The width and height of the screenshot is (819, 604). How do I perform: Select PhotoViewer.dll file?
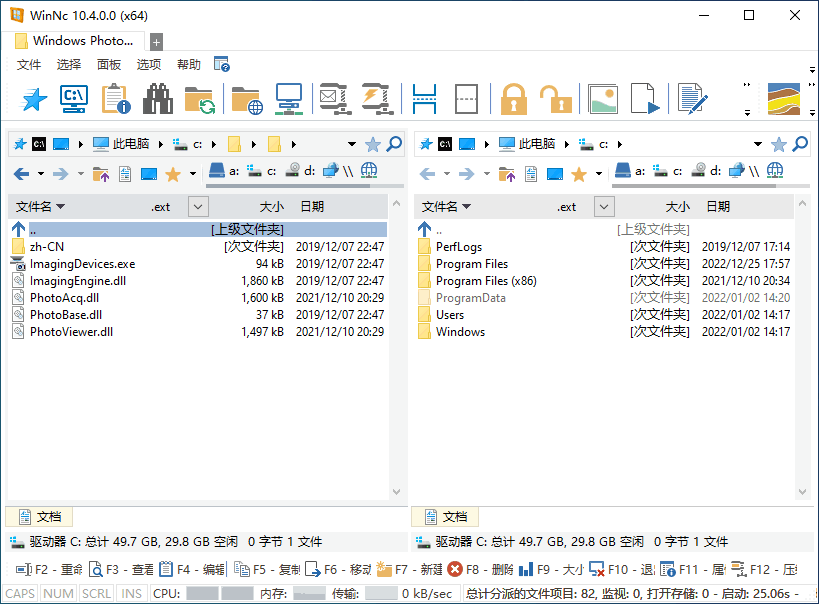(198, 332)
